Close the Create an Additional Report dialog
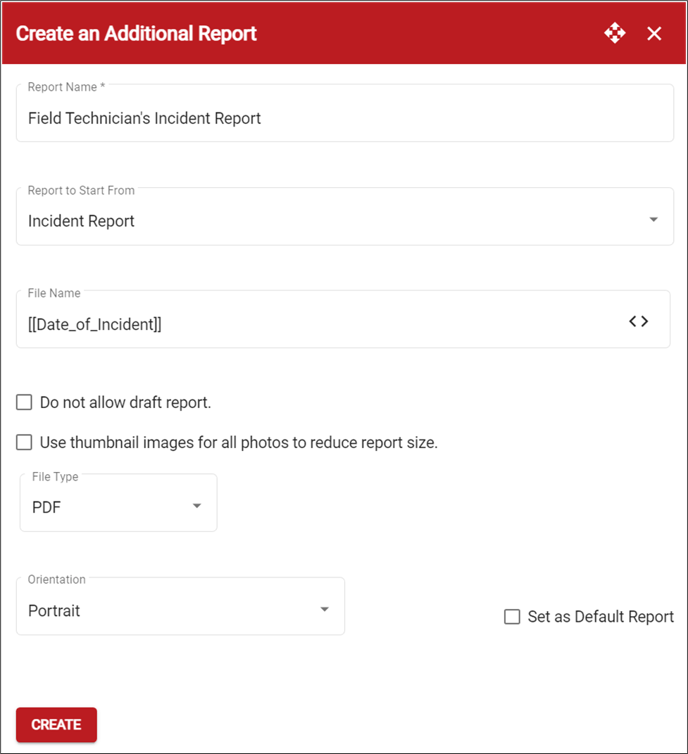 [x=654, y=34]
